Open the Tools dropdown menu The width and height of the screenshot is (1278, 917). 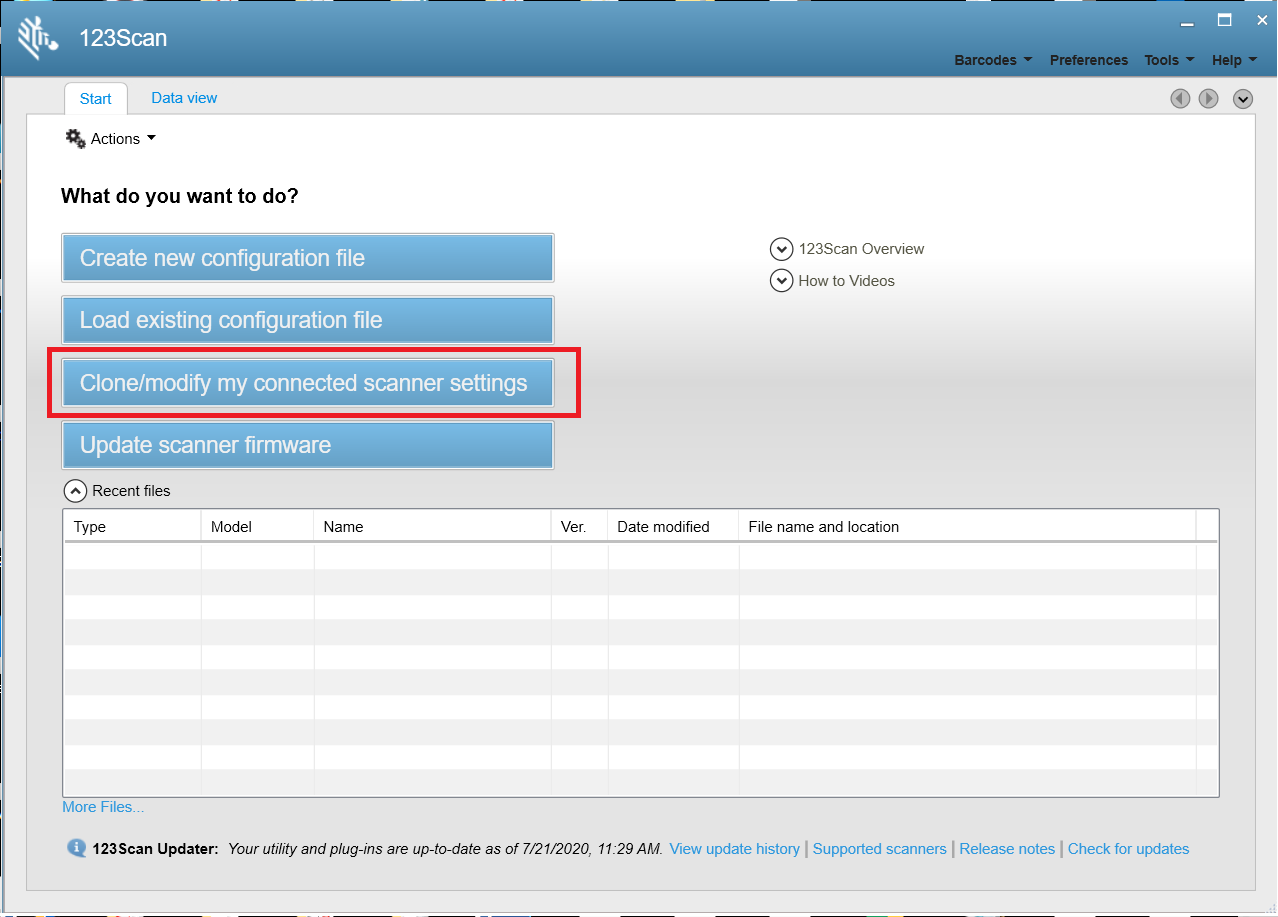coord(1169,60)
